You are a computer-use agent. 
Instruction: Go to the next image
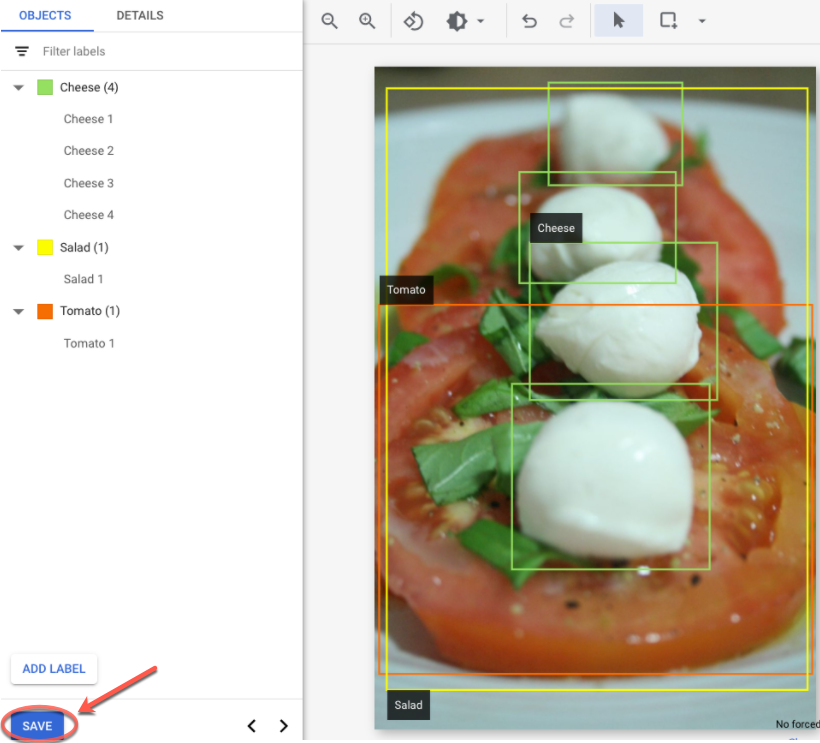point(283,725)
